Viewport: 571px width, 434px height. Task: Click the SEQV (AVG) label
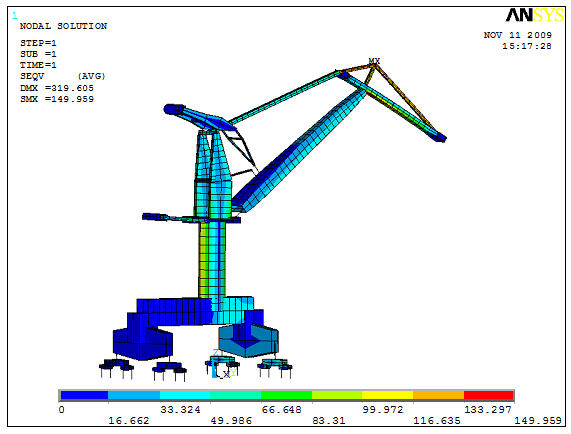pos(63,76)
